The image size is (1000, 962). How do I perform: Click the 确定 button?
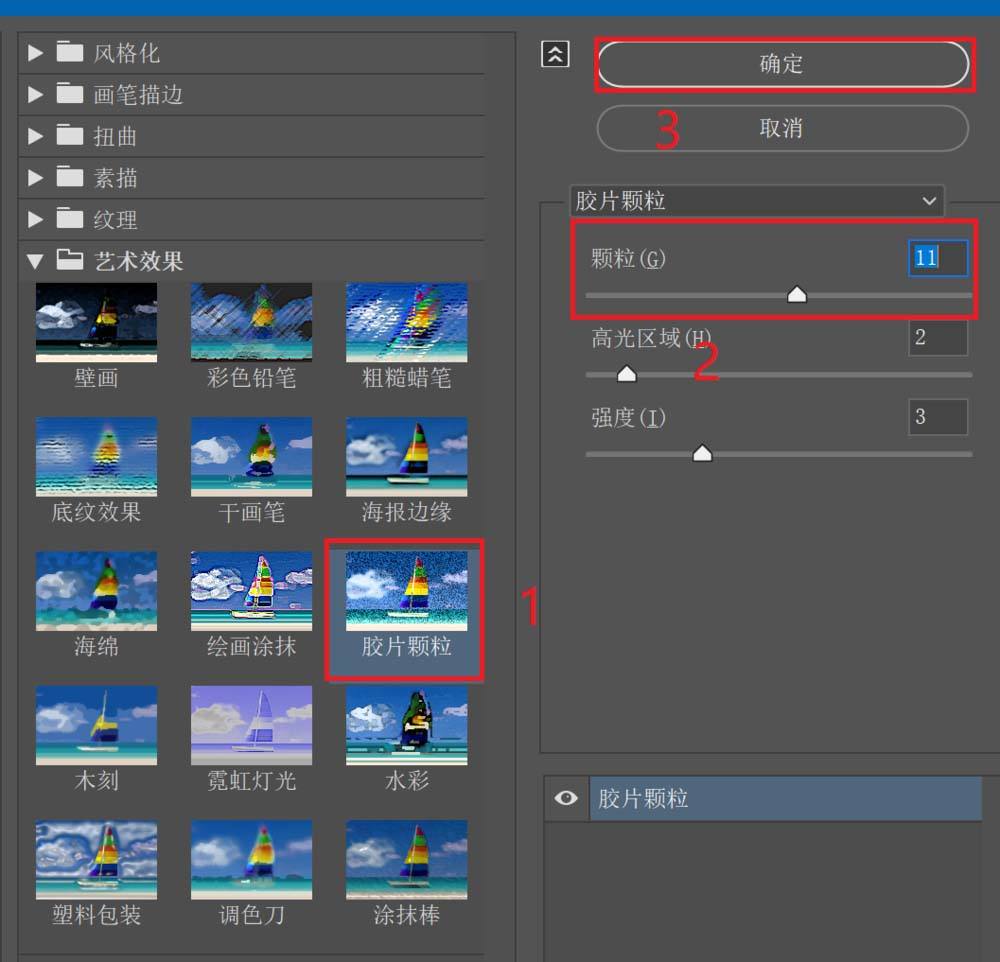click(782, 65)
